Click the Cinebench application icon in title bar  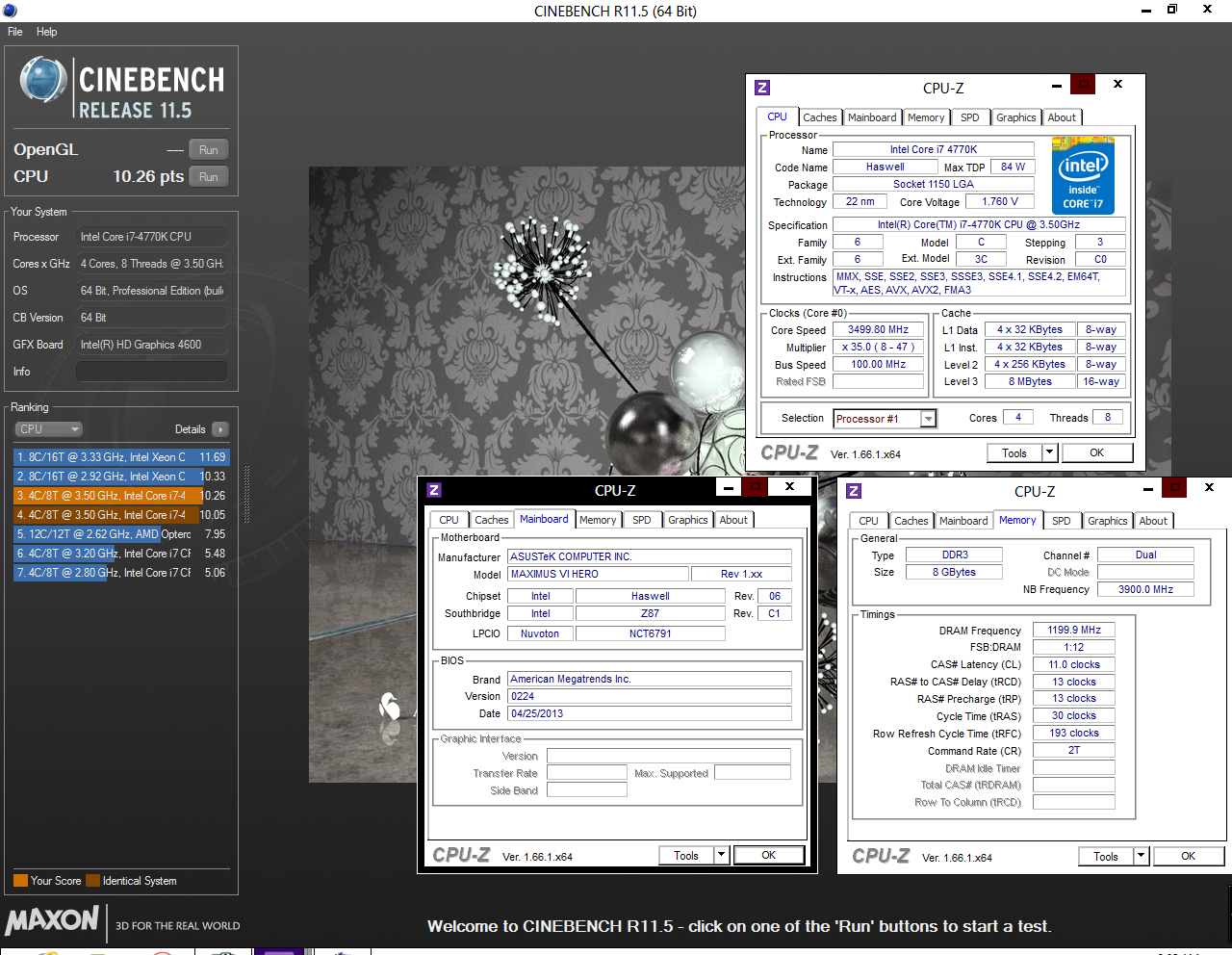pos(10,10)
